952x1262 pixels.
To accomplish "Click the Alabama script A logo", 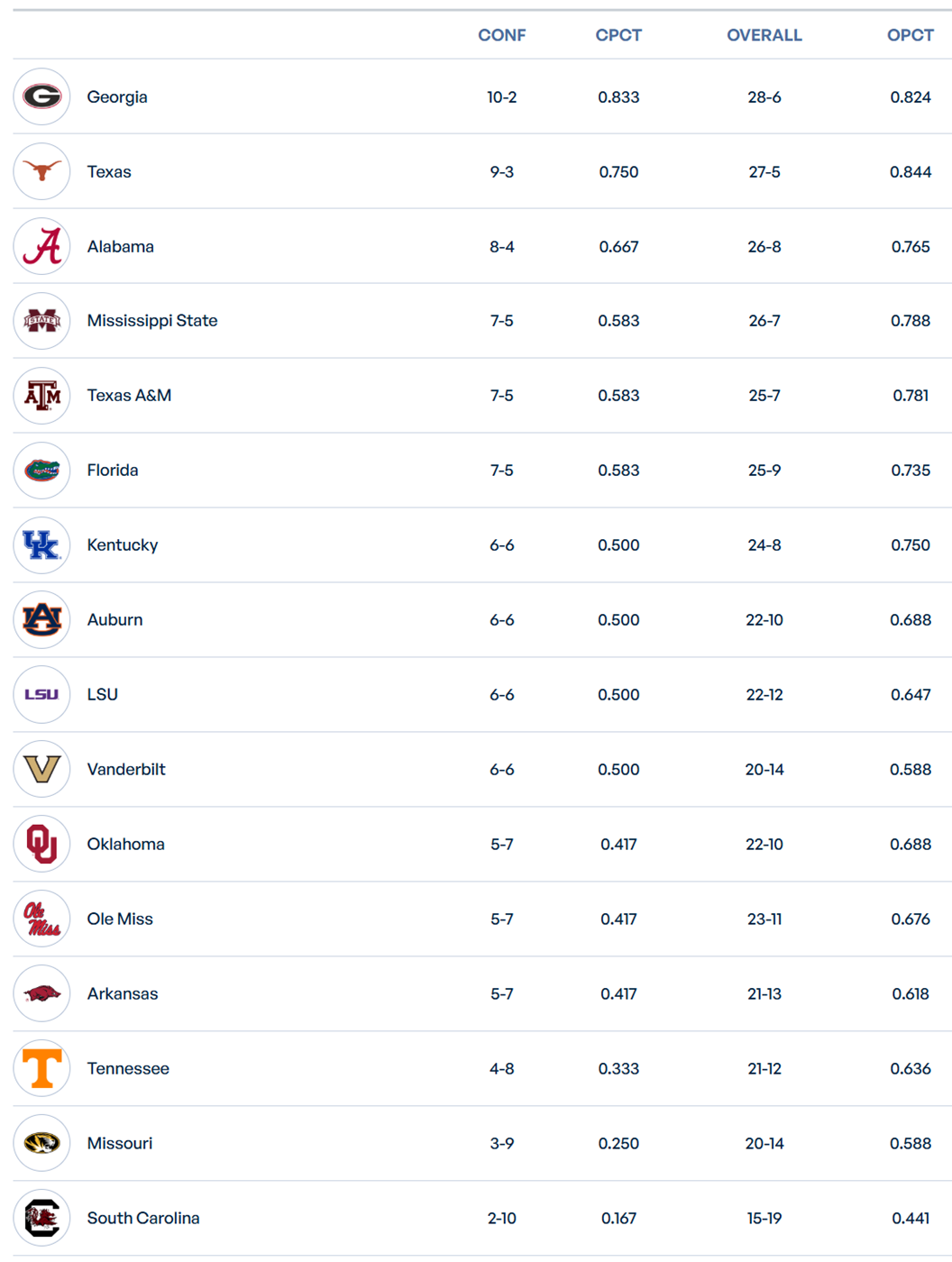I will [41, 246].
